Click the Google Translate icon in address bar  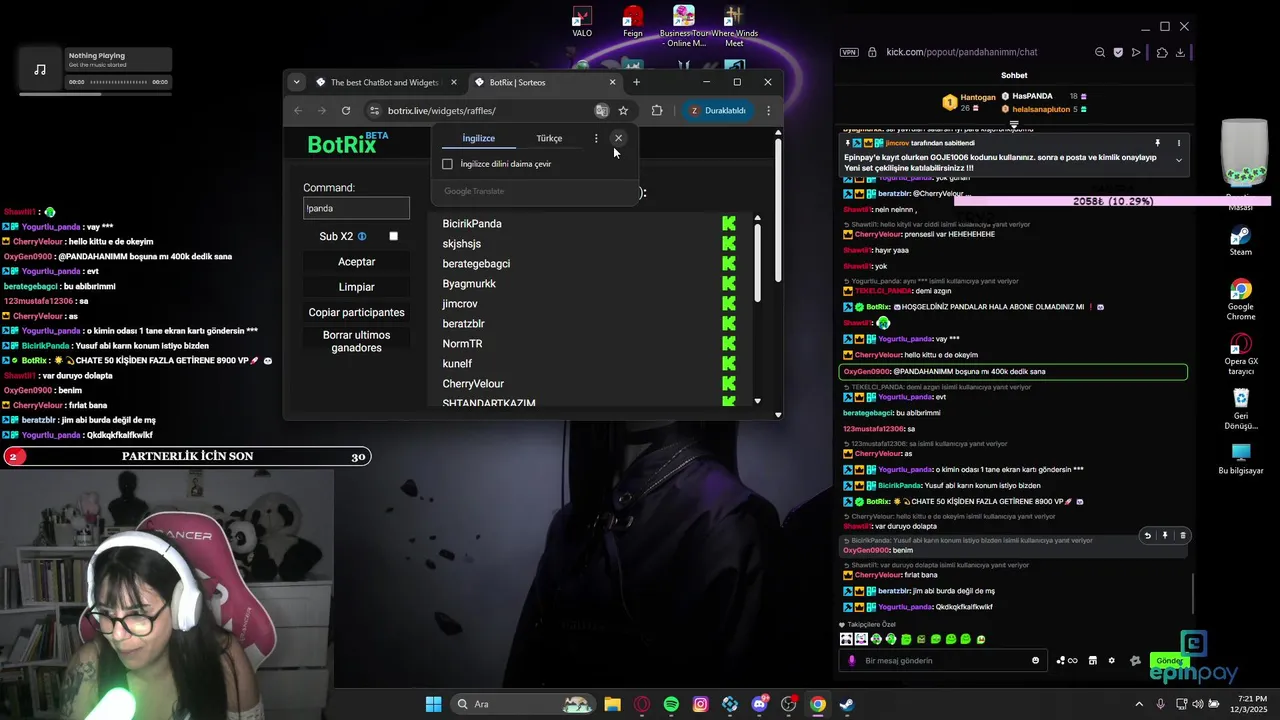[x=601, y=111]
